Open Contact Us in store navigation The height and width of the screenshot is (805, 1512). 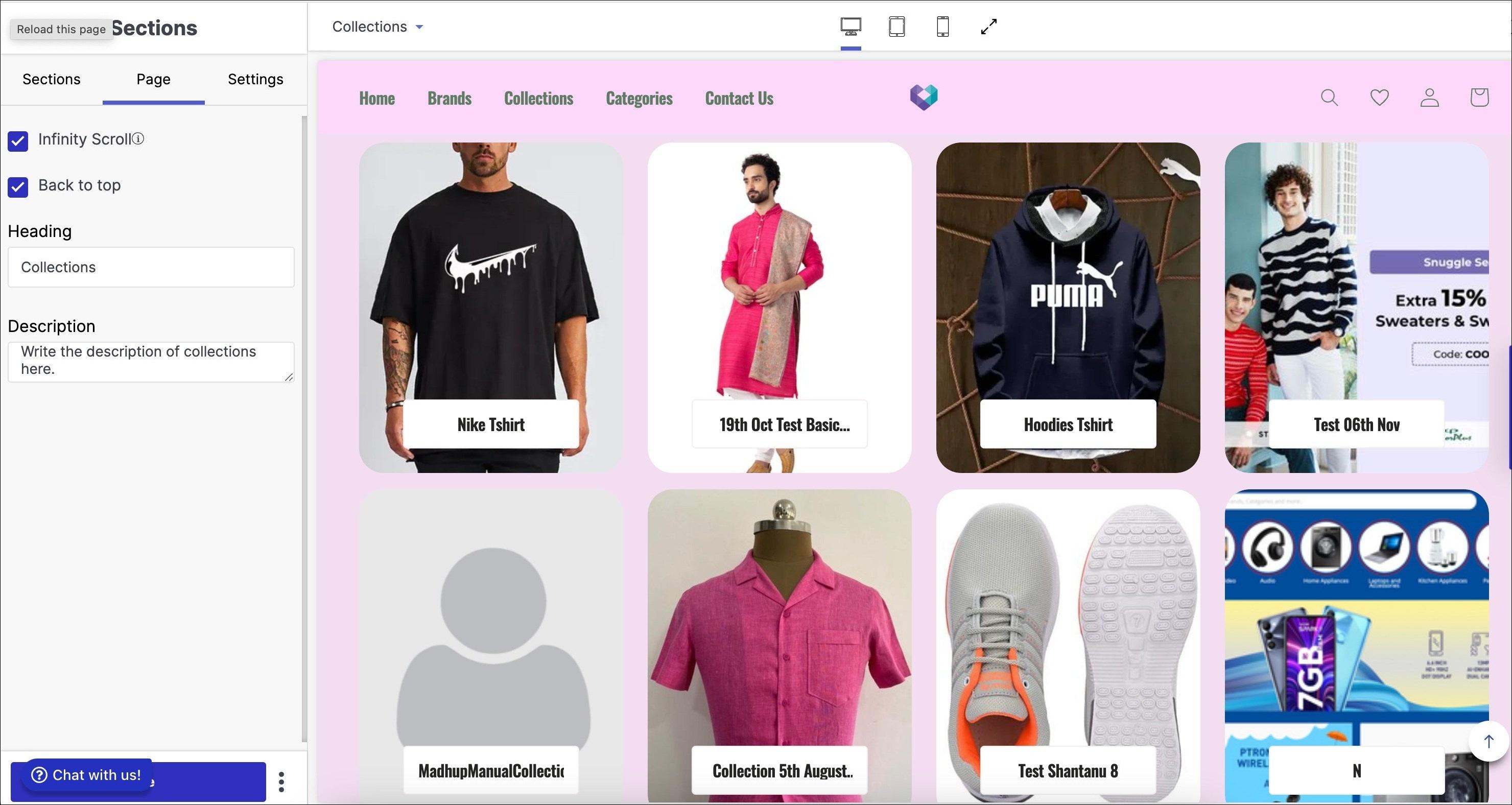739,98
